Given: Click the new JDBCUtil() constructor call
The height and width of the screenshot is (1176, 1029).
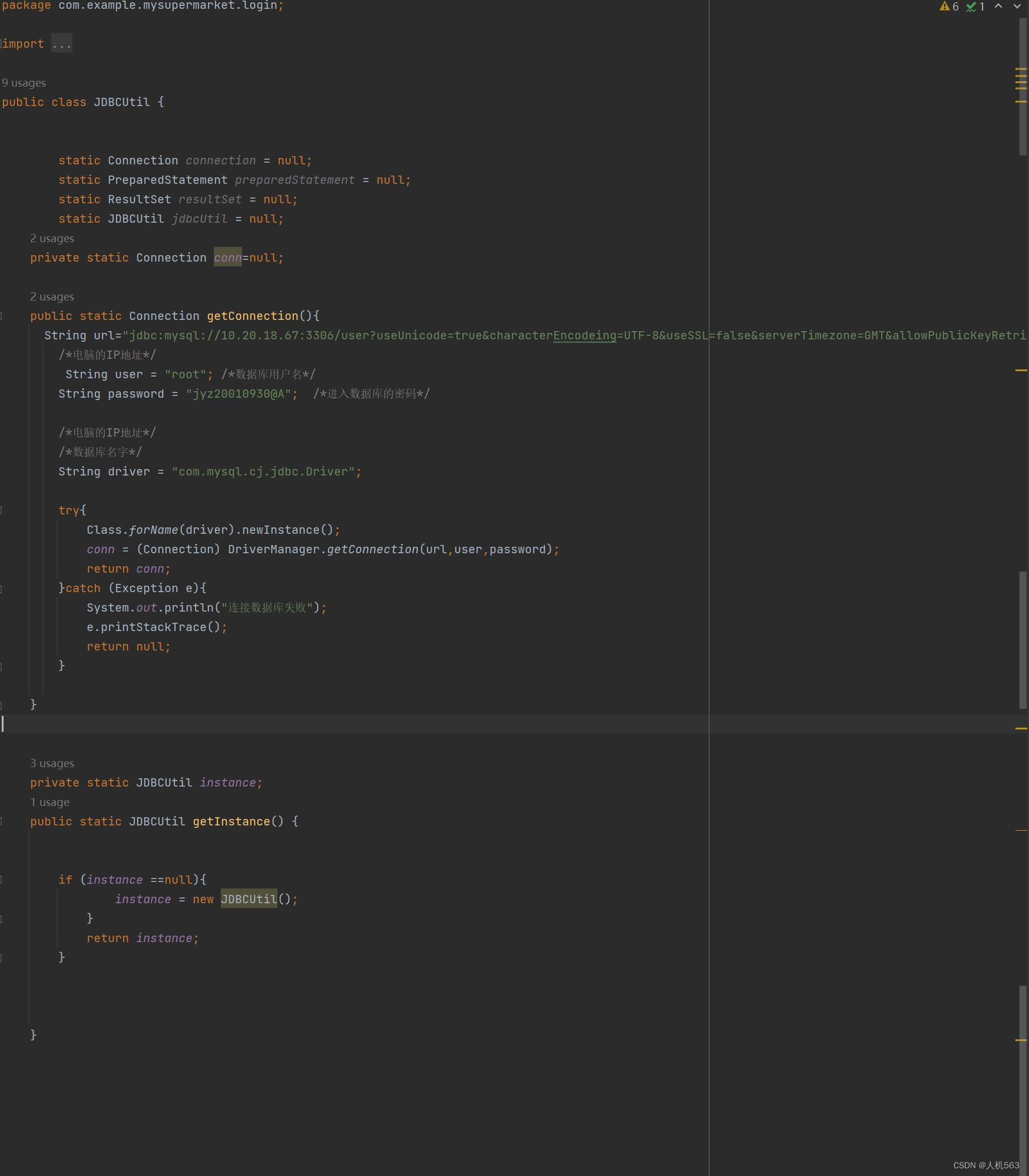Looking at the screenshot, I should tap(248, 899).
